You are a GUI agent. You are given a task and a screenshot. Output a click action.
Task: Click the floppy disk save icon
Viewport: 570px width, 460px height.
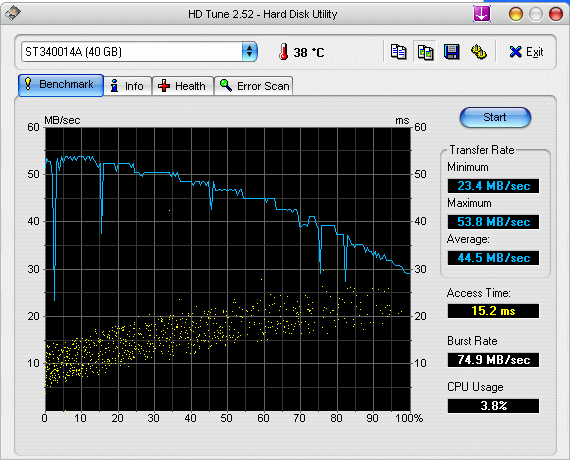(452, 52)
